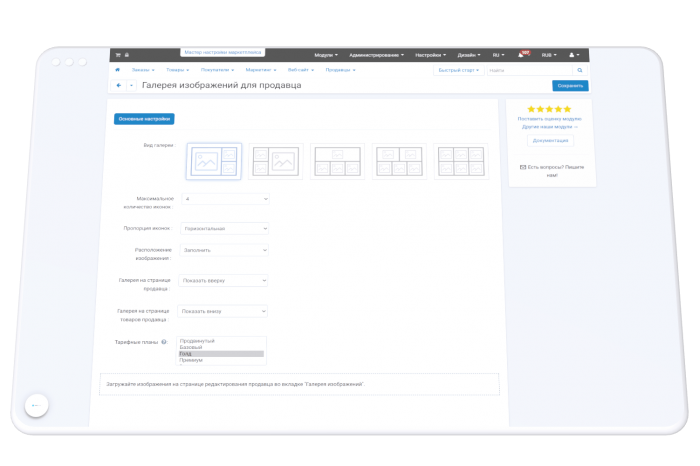Open the dropdown caret beside back arrow
This screenshot has width=700, height=466.
click(x=131, y=85)
